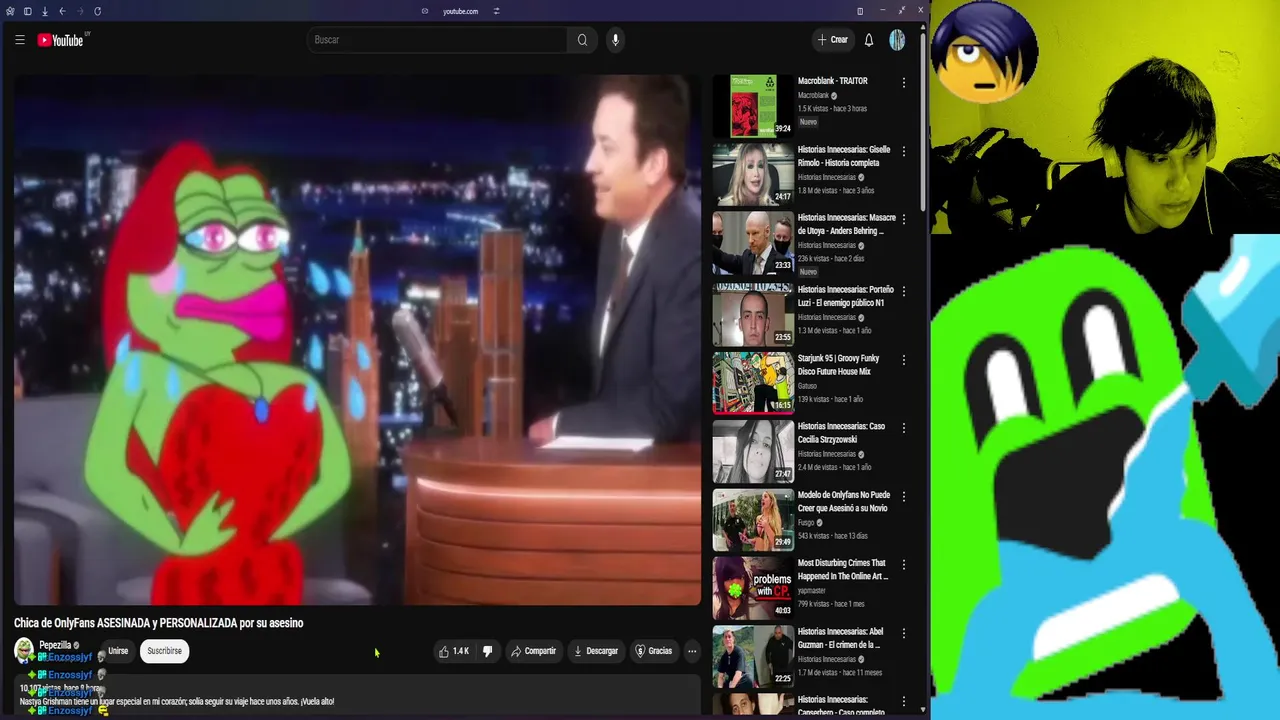The width and height of the screenshot is (1280, 720).
Task: Click the search magnifier button
Action: 582,40
